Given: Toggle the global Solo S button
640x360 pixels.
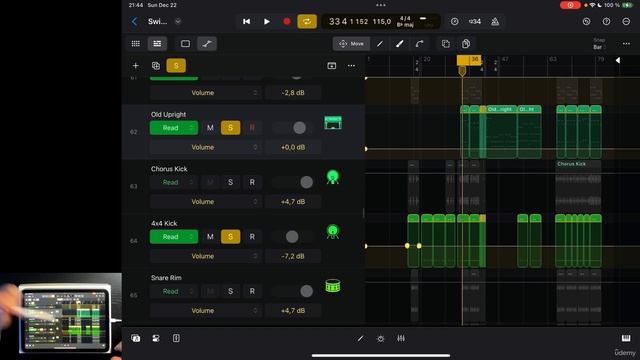Looking at the screenshot, I should point(176,66).
